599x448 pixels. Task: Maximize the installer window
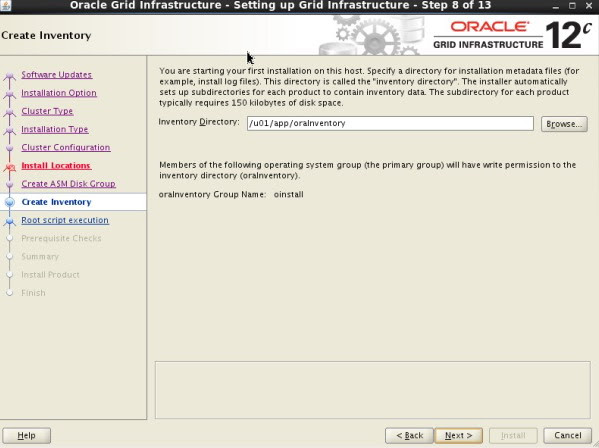[x=572, y=6]
